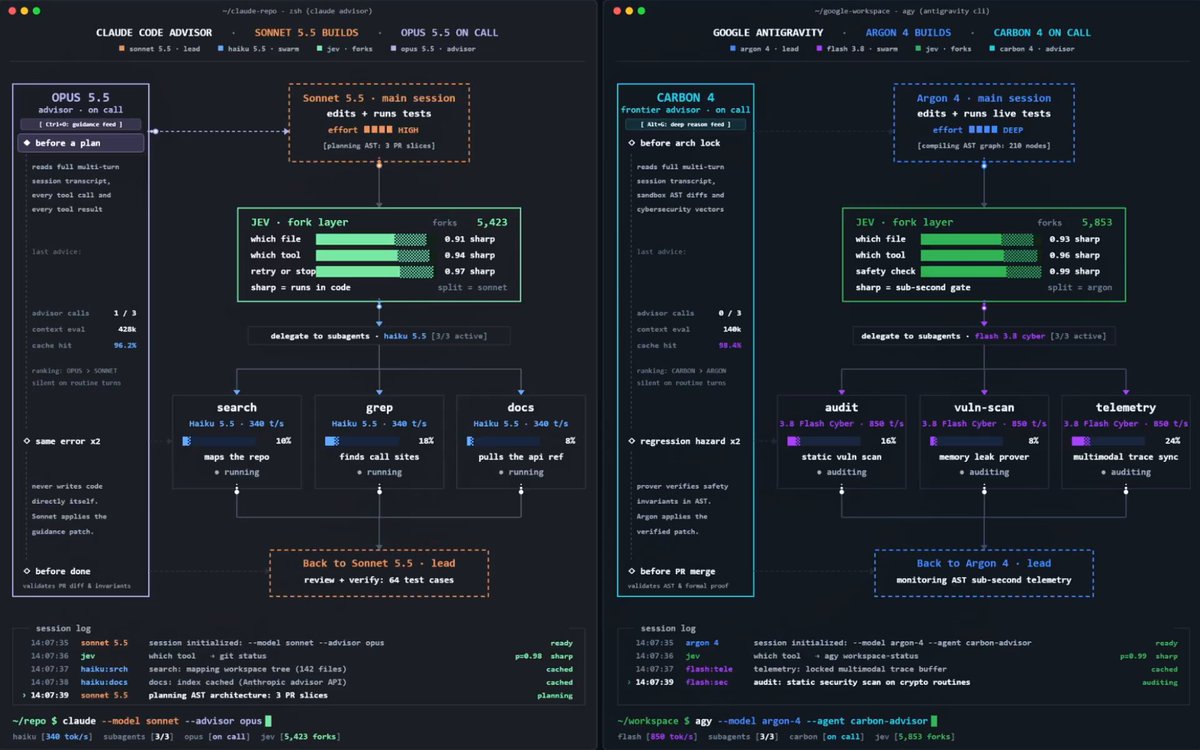The height and width of the screenshot is (750, 1200).
Task: Click the regression hazard x2 diamond marker
Action: (x=631, y=441)
